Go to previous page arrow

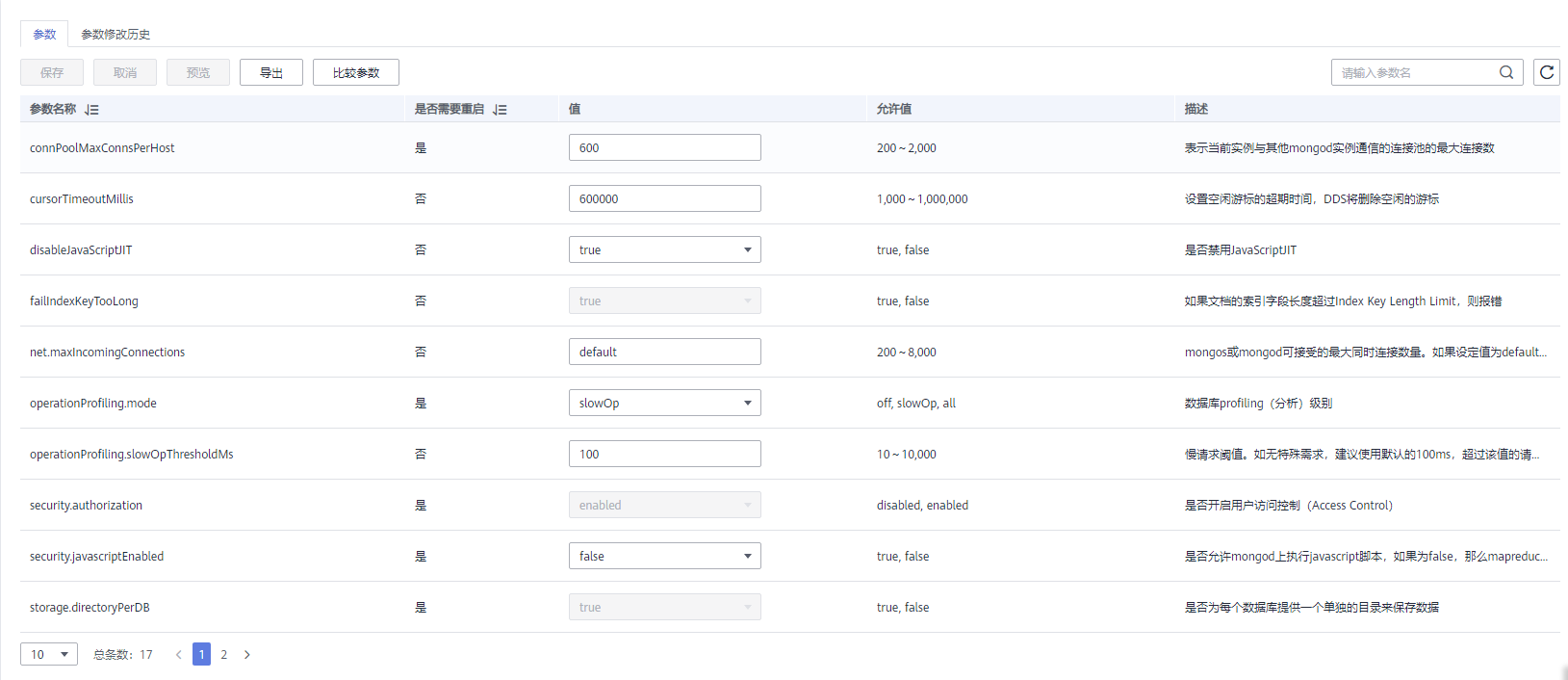pos(178,655)
